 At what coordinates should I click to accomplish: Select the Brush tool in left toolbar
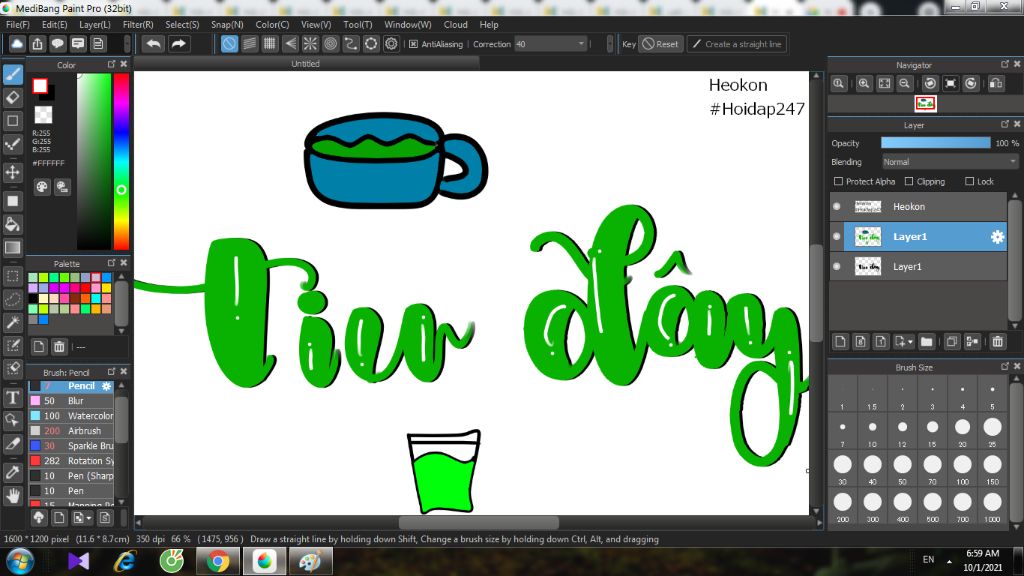tap(12, 74)
